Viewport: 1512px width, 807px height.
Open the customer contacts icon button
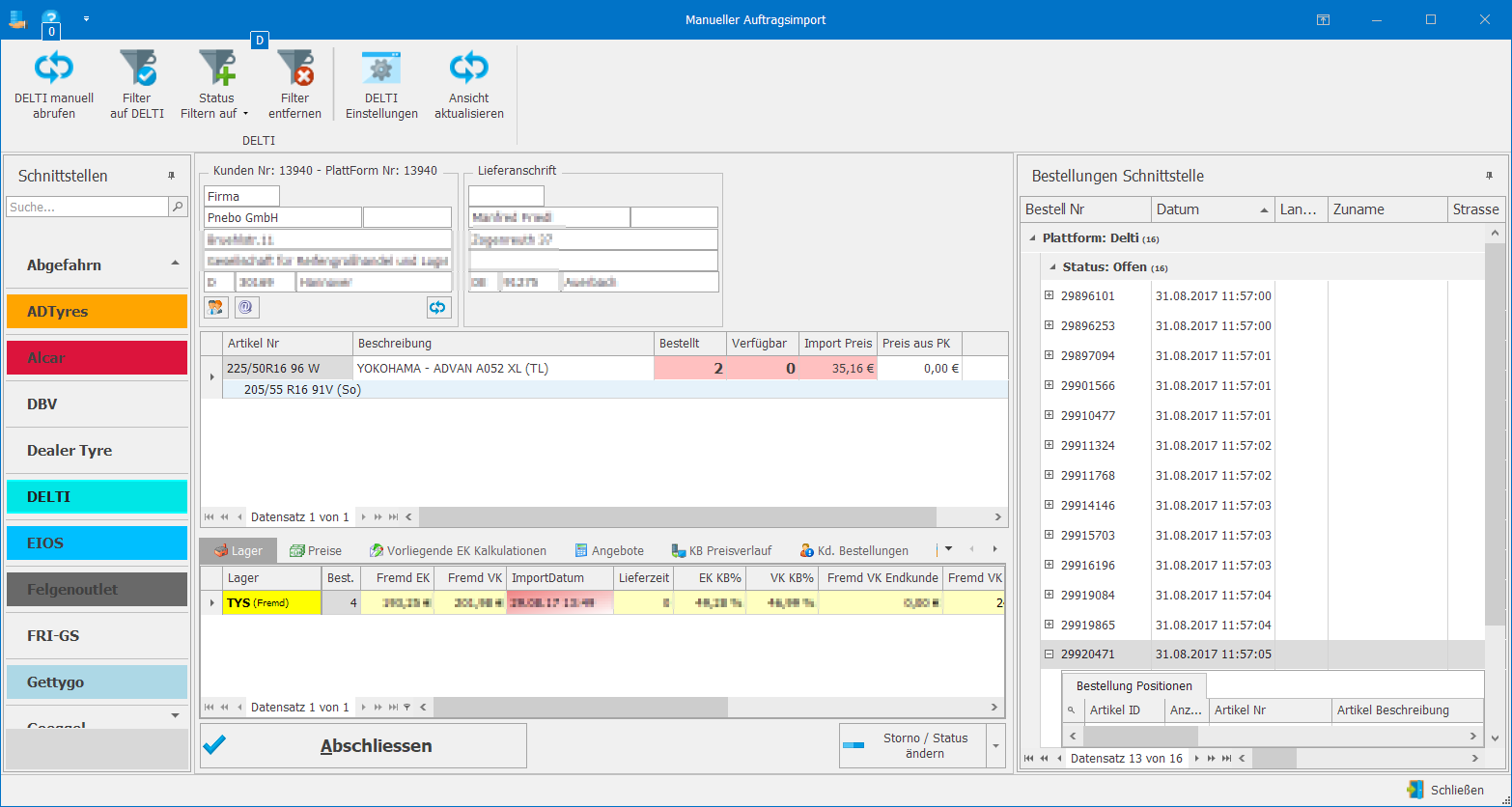(x=215, y=307)
